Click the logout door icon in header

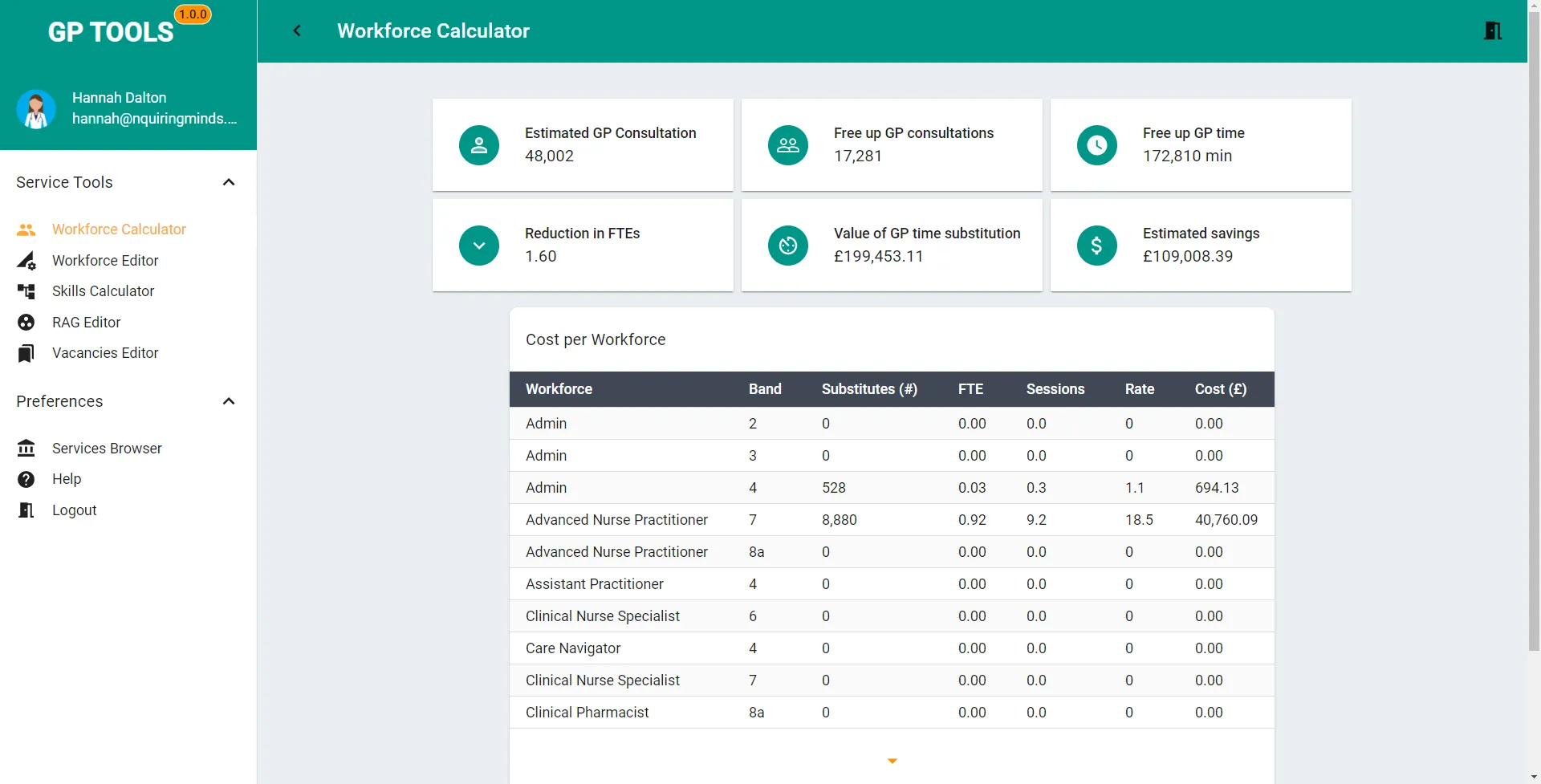click(1493, 30)
